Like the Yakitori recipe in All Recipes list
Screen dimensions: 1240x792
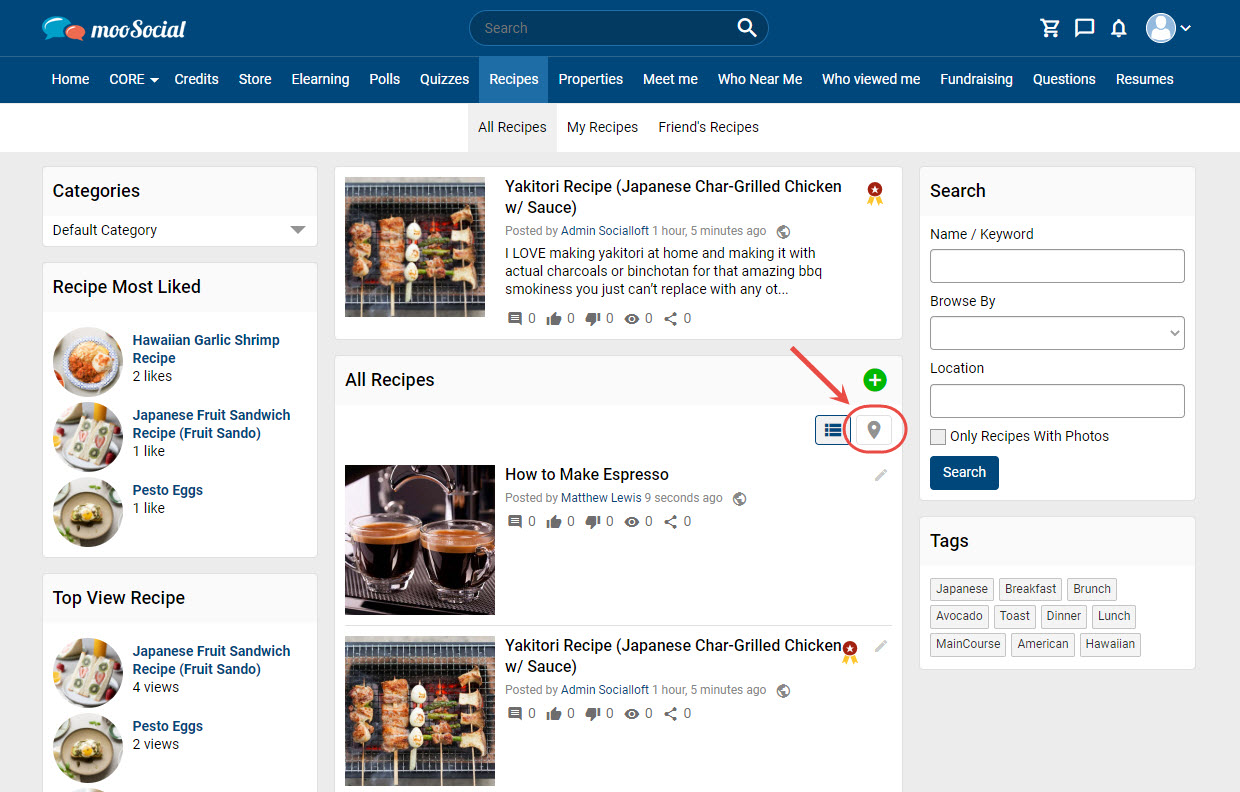(x=554, y=714)
